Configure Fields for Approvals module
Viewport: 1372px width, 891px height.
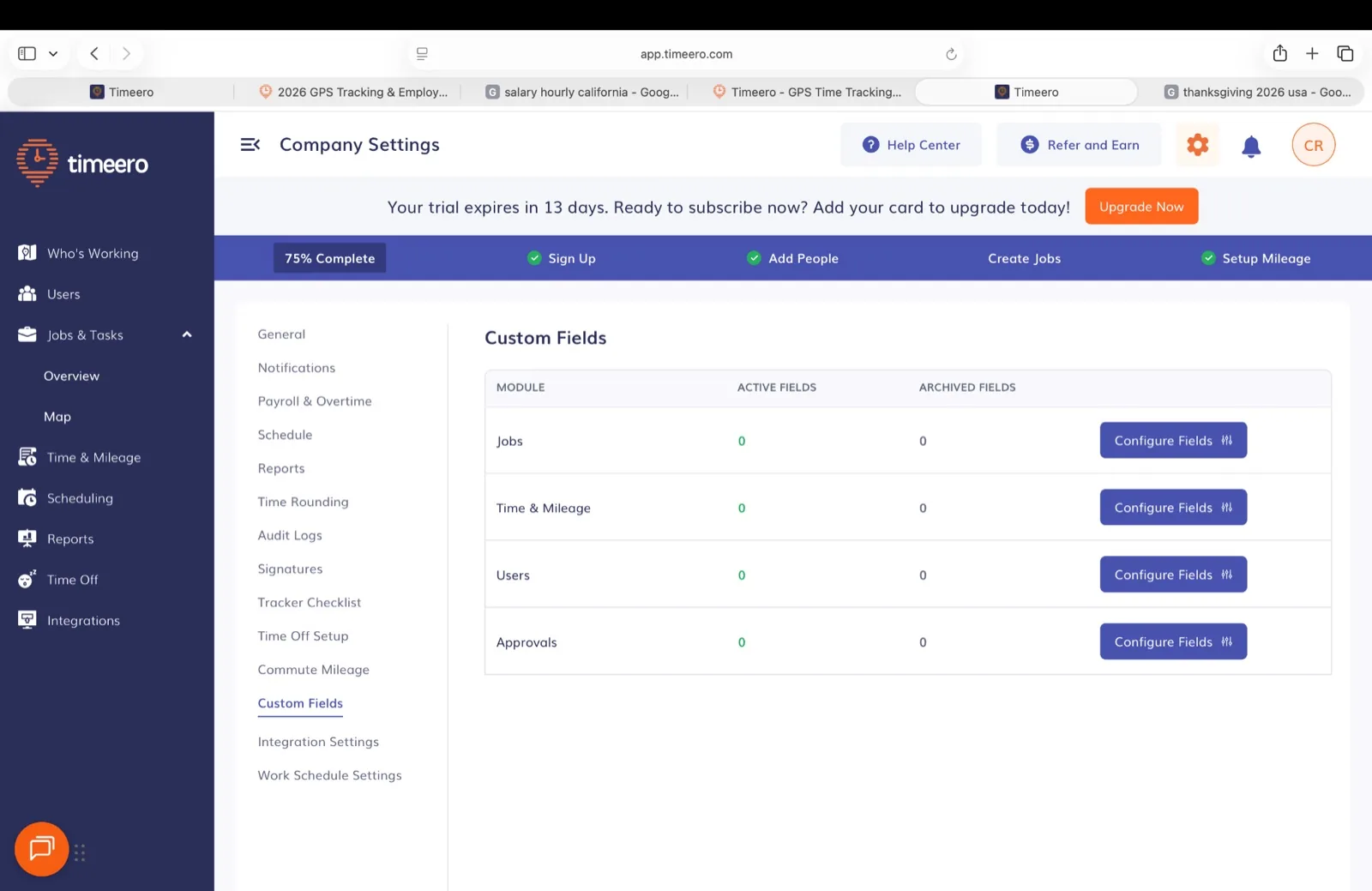tap(1172, 641)
